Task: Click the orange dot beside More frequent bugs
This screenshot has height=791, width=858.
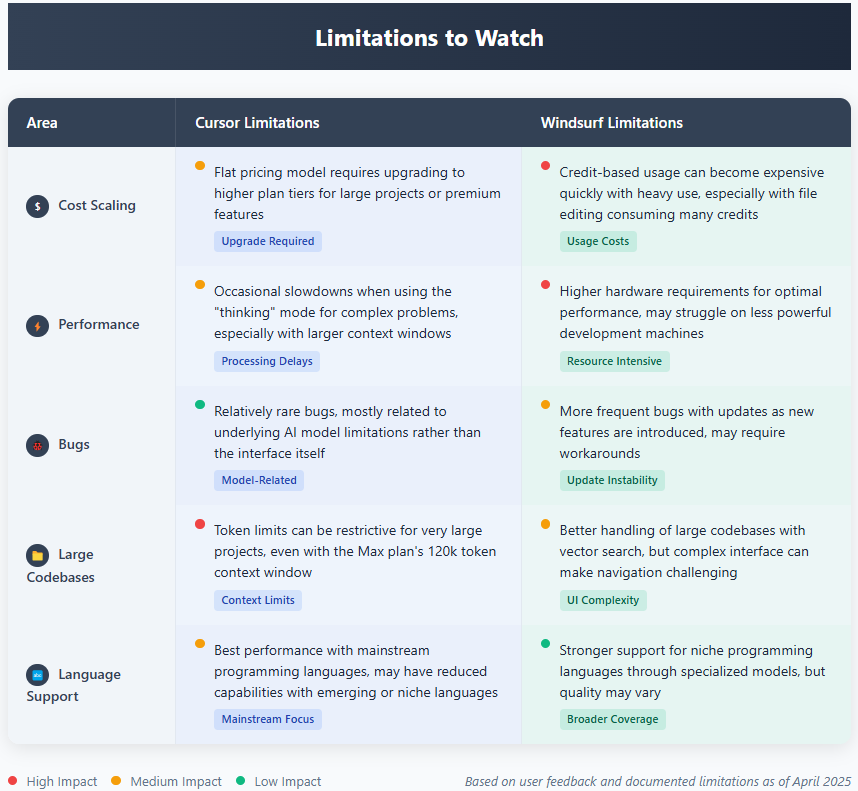Action: point(545,404)
